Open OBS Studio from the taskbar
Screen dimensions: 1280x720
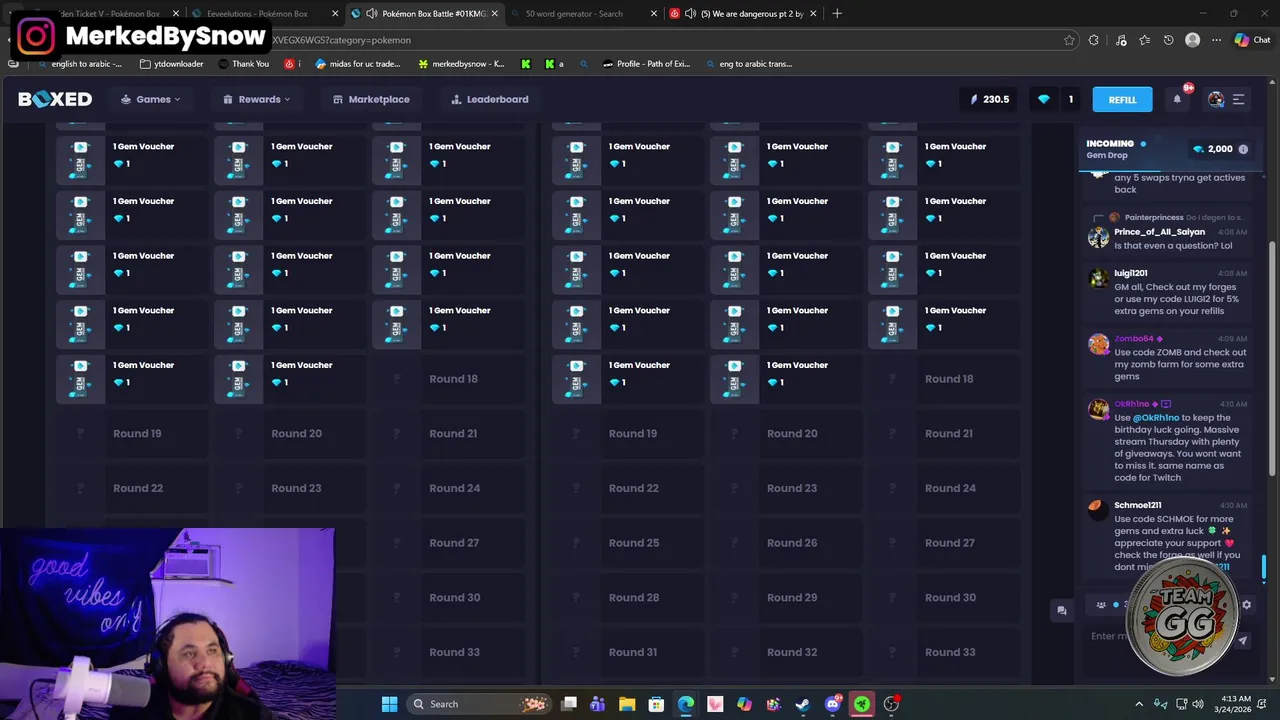click(x=891, y=704)
